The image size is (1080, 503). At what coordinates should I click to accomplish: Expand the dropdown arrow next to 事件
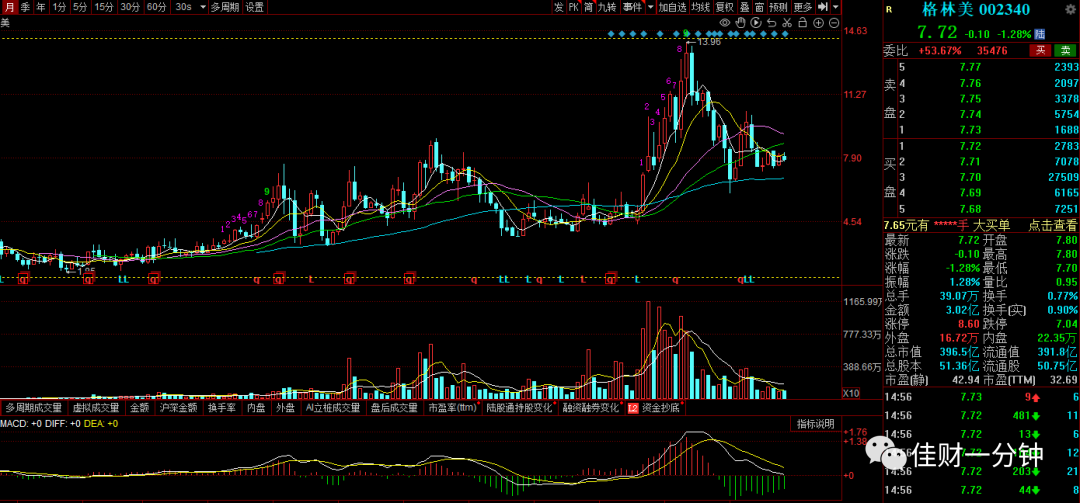tap(649, 7)
